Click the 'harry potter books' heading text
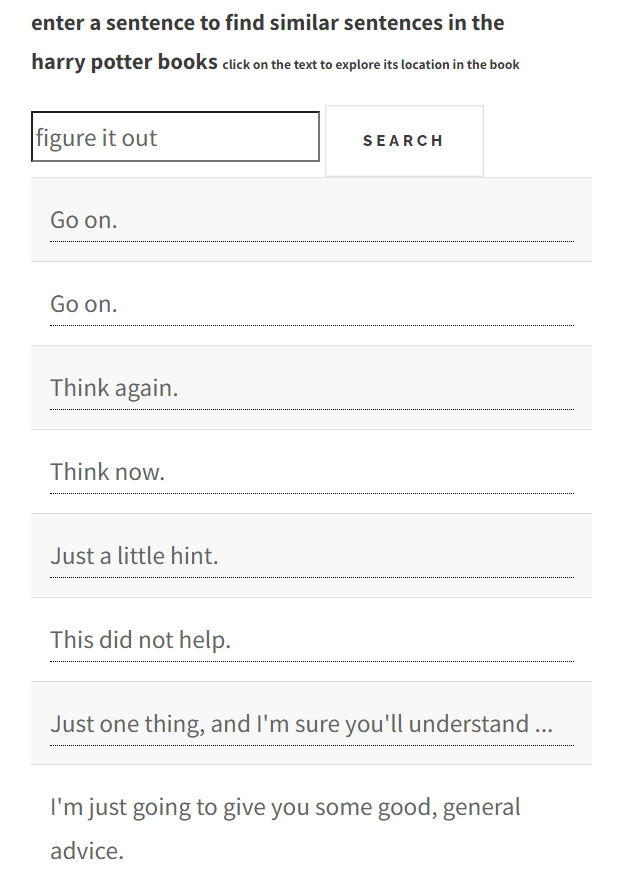Screen dimensions: 618x871 click(x=124, y=62)
